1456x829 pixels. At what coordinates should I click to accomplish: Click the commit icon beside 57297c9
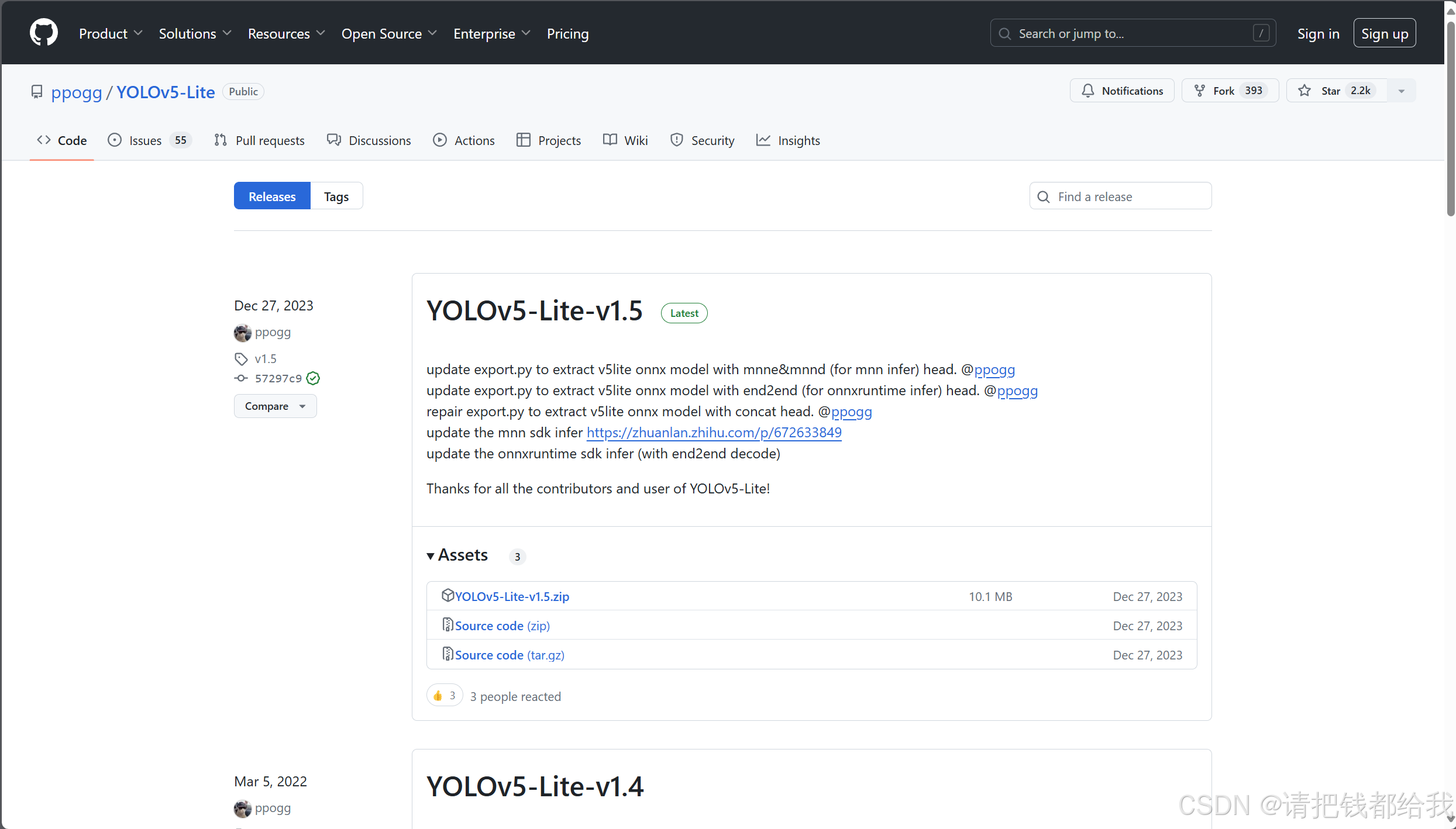[241, 378]
